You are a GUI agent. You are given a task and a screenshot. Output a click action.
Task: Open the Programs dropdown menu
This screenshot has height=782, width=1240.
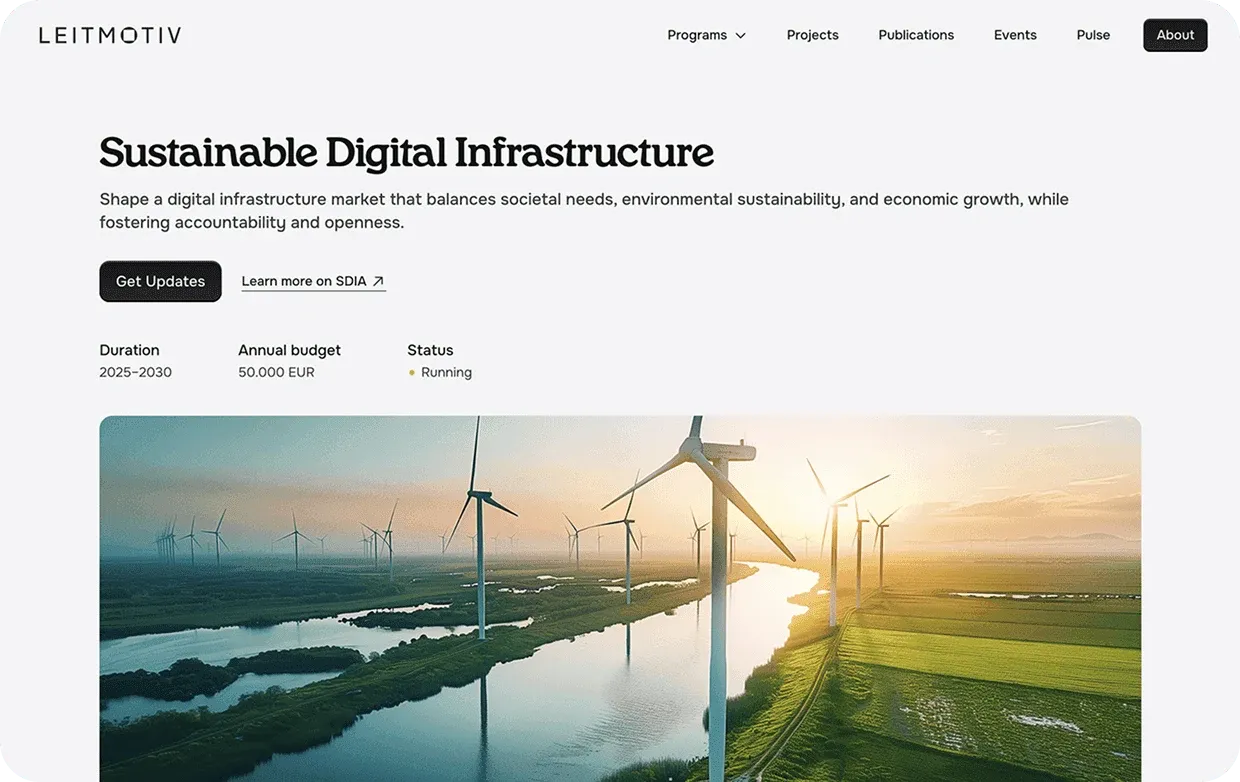tap(706, 35)
